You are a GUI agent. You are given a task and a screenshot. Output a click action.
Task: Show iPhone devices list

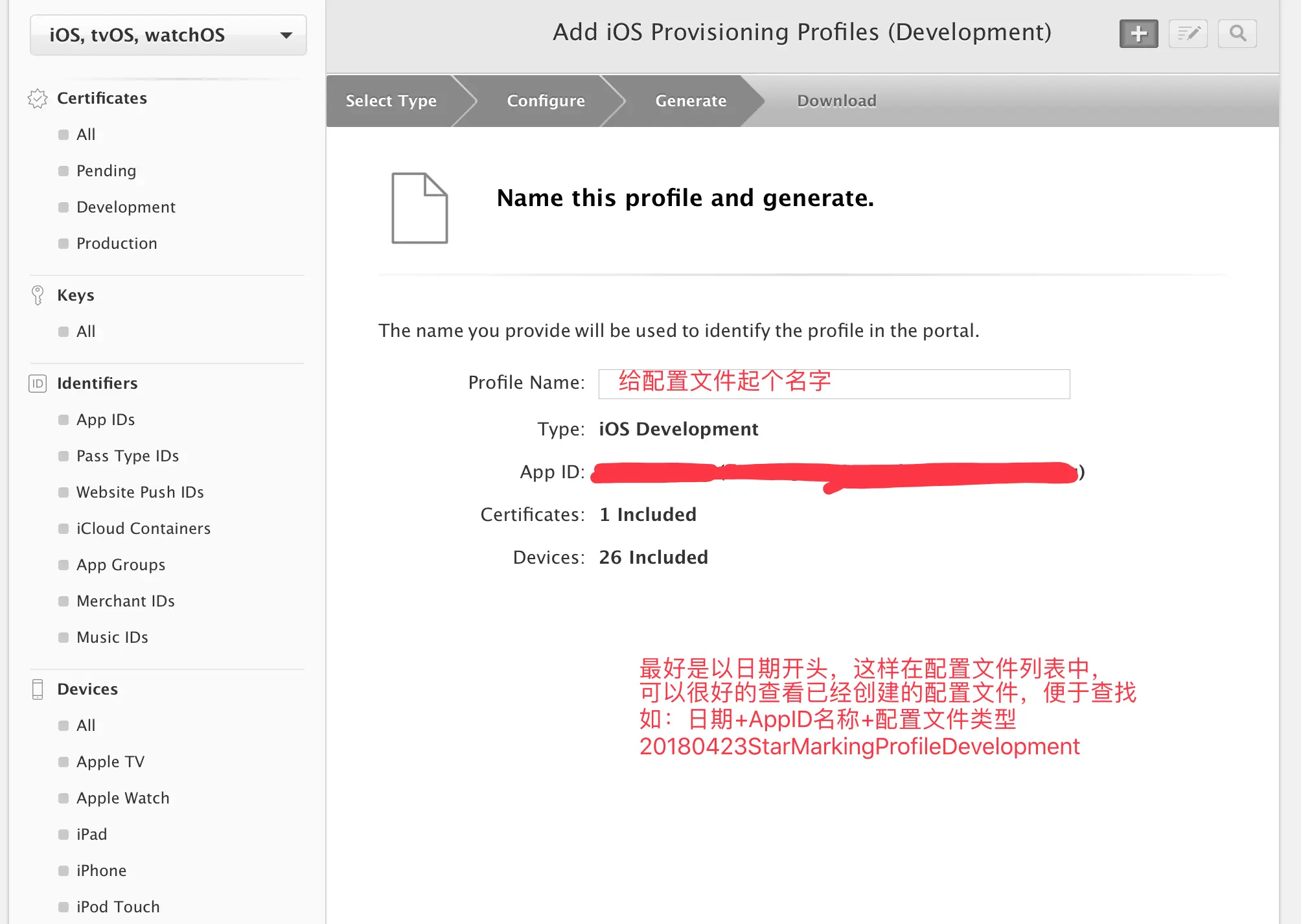coord(101,871)
